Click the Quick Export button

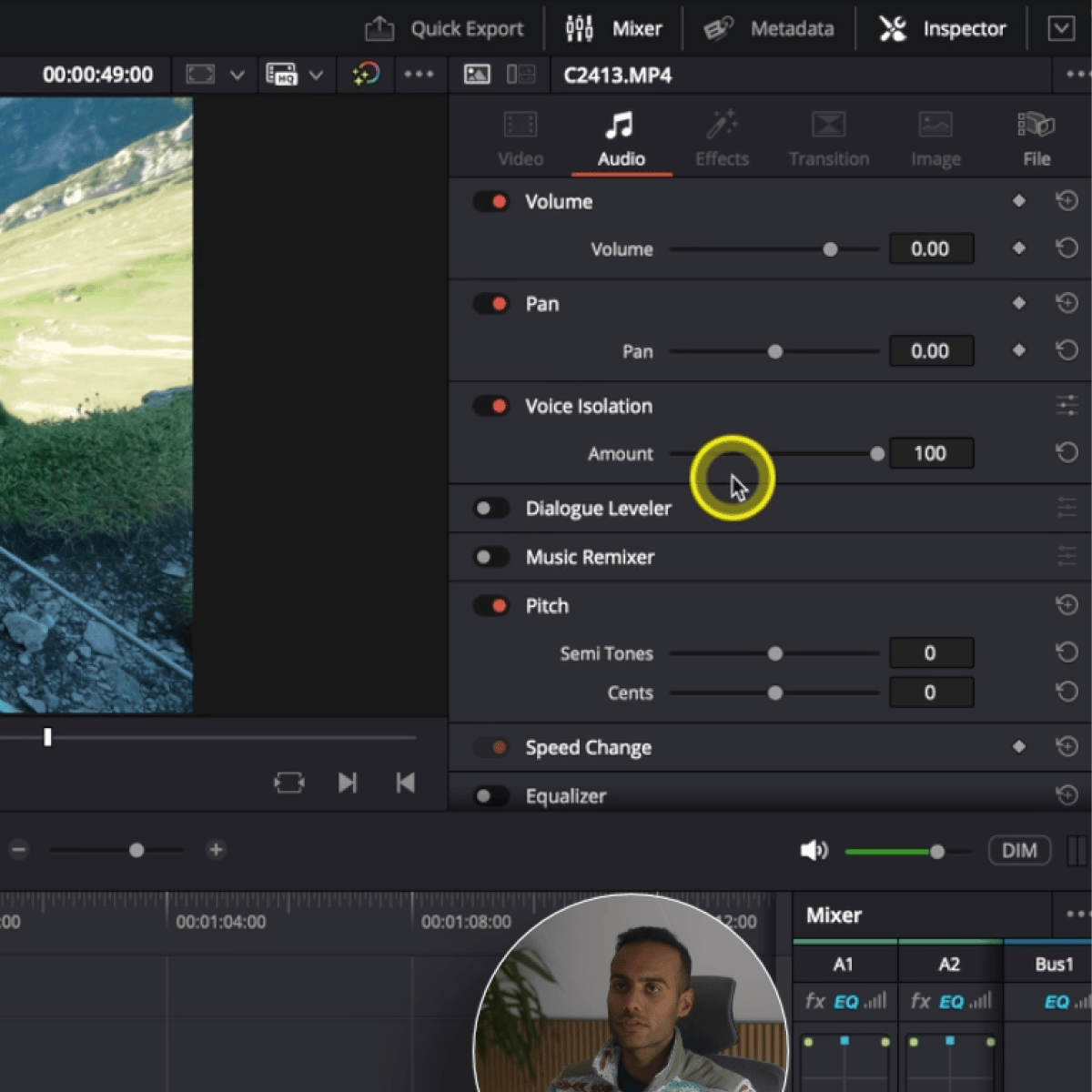pyautogui.click(x=444, y=29)
